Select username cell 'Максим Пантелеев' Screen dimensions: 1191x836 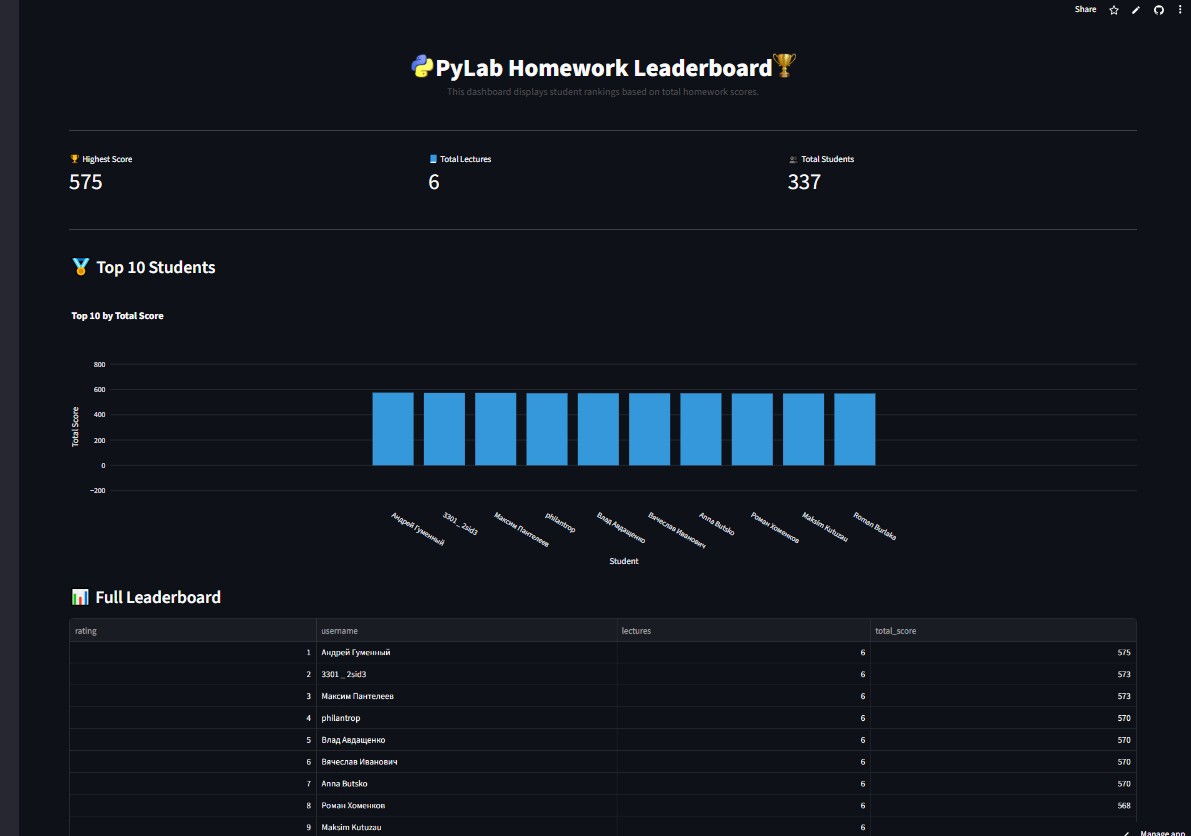466,696
